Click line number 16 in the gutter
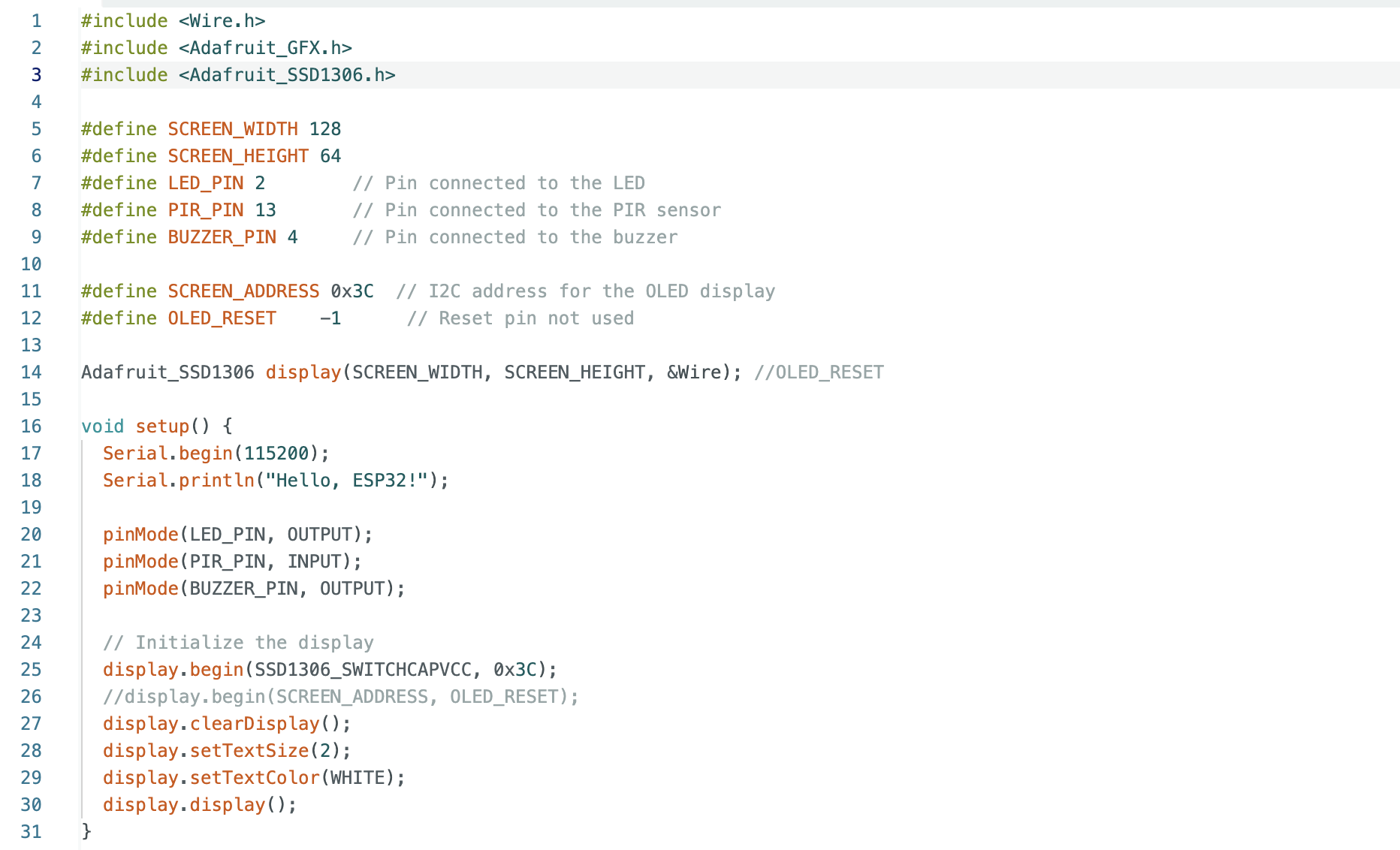The image size is (1400, 850). [x=31, y=427]
